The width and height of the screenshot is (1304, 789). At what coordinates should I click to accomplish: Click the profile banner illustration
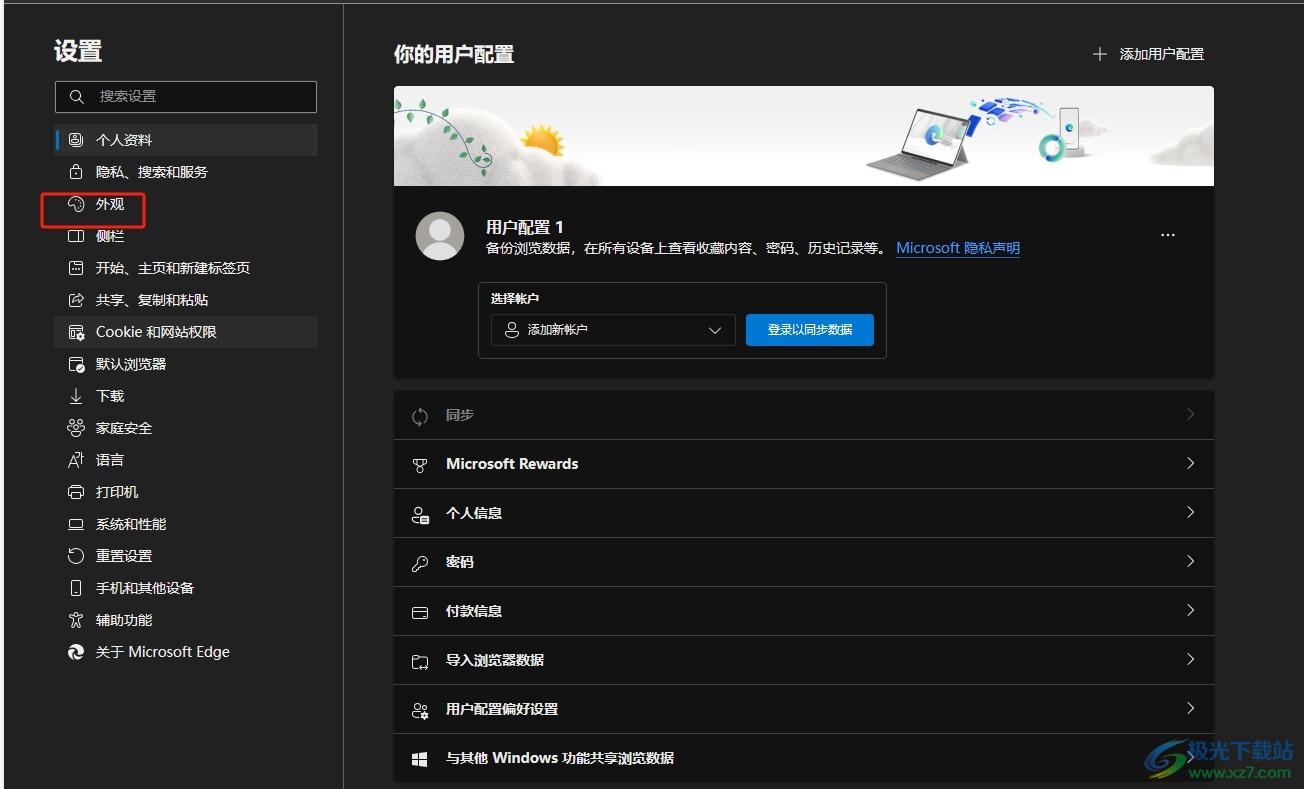(x=804, y=136)
